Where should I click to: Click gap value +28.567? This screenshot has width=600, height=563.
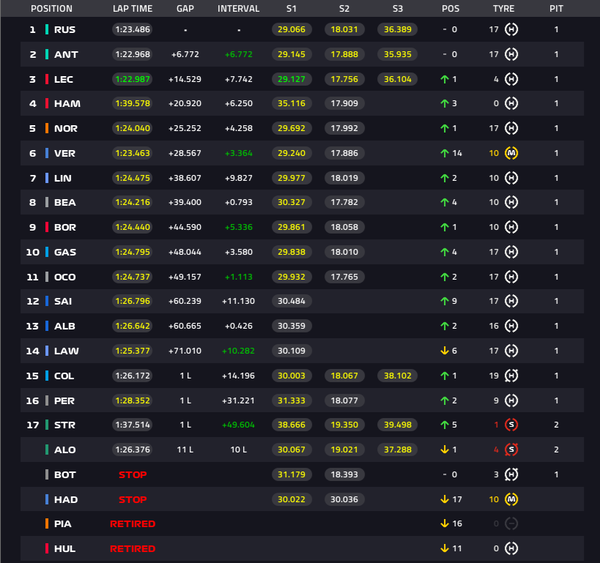click(185, 153)
